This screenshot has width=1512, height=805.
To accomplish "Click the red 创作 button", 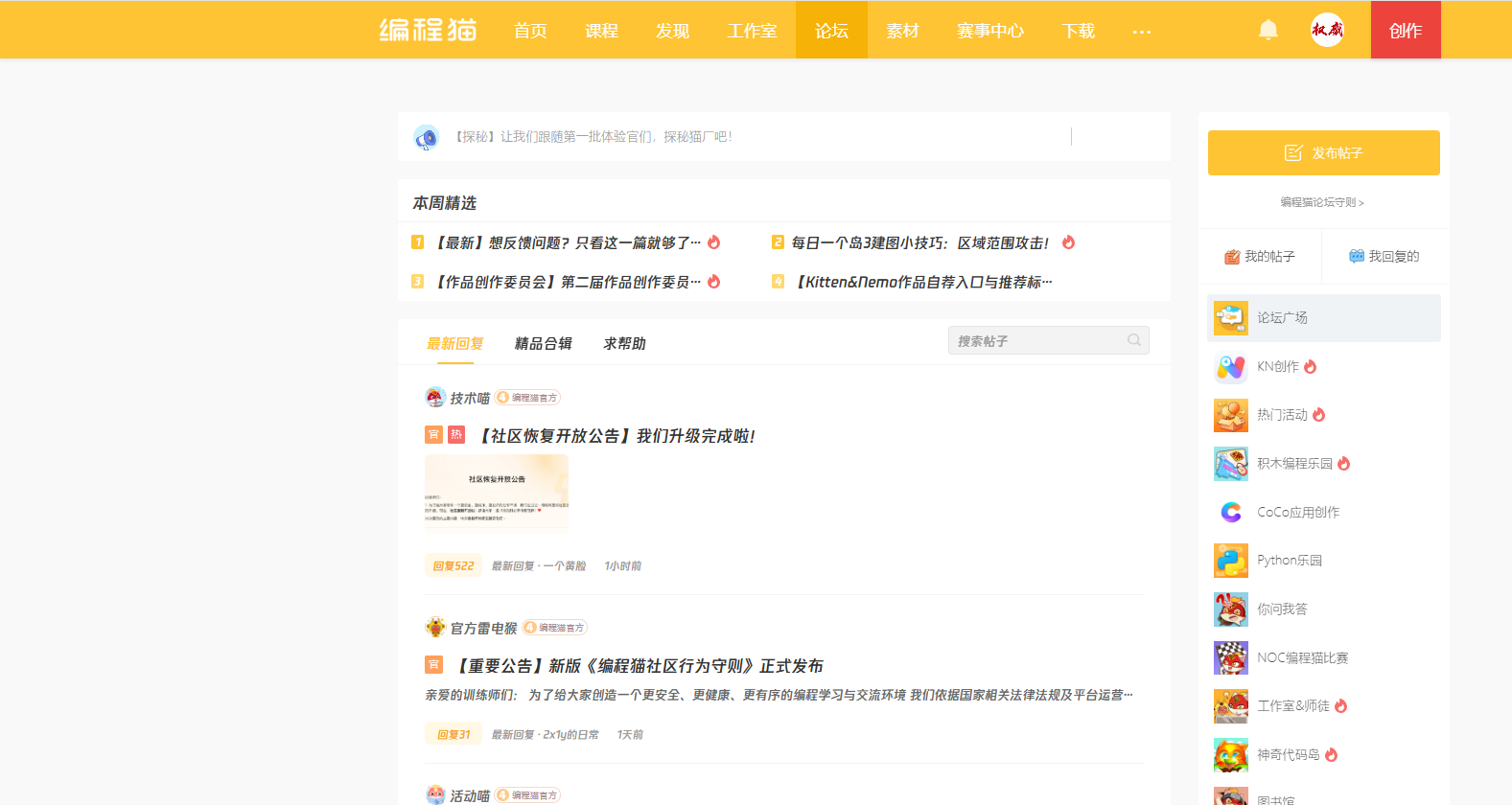I will click(1406, 30).
